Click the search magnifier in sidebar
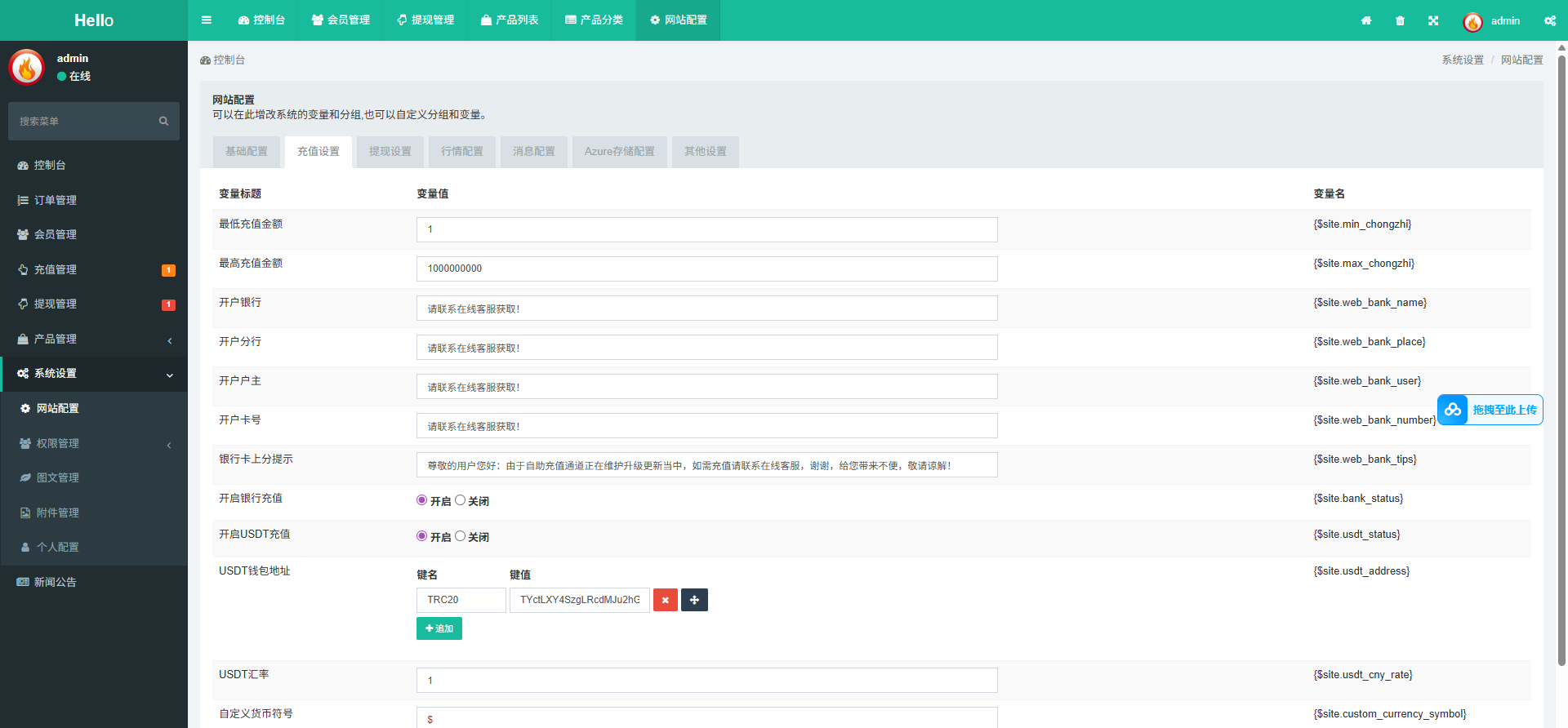The height and width of the screenshot is (728, 1568). [x=163, y=121]
